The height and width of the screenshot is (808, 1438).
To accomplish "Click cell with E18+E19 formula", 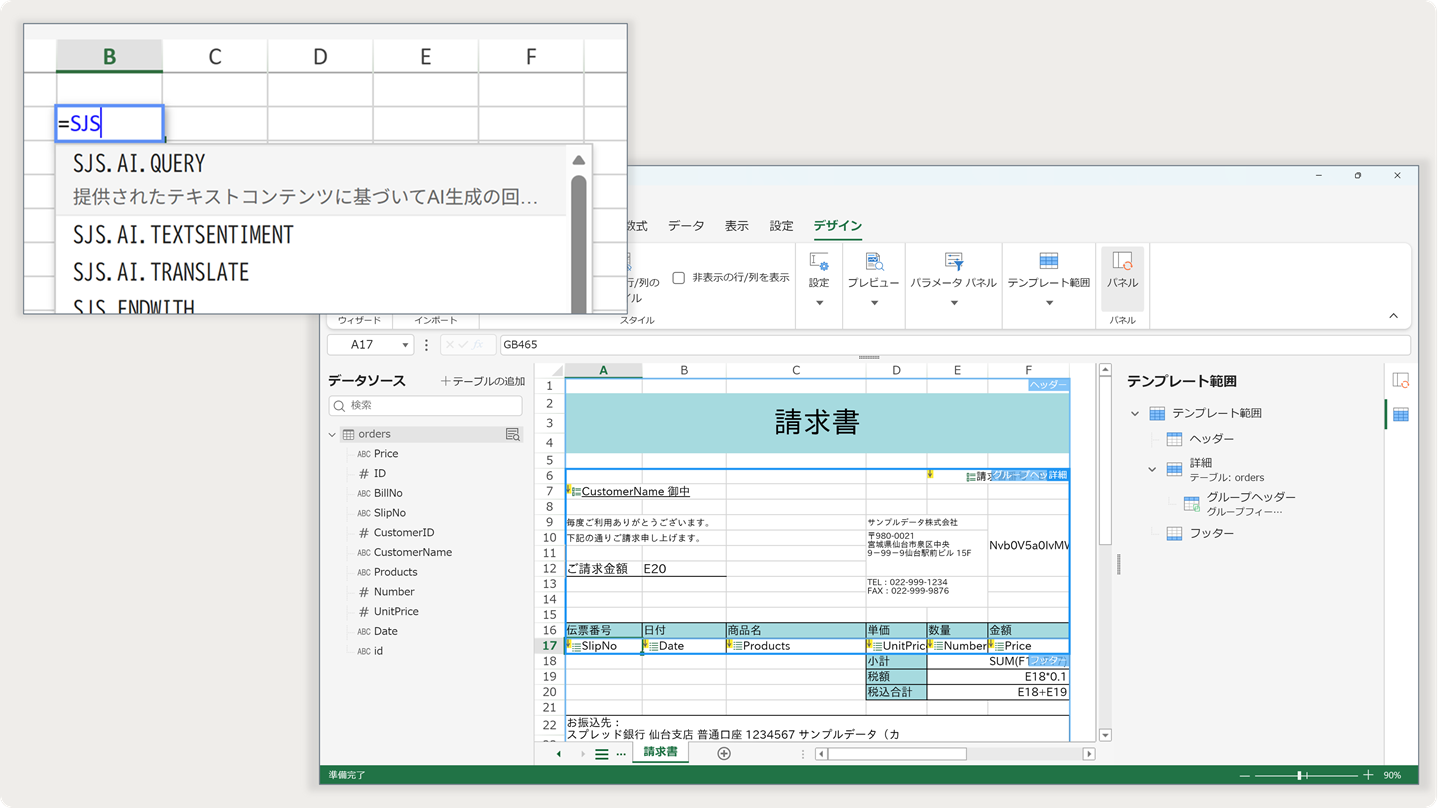I will pyautogui.click(x=997, y=692).
